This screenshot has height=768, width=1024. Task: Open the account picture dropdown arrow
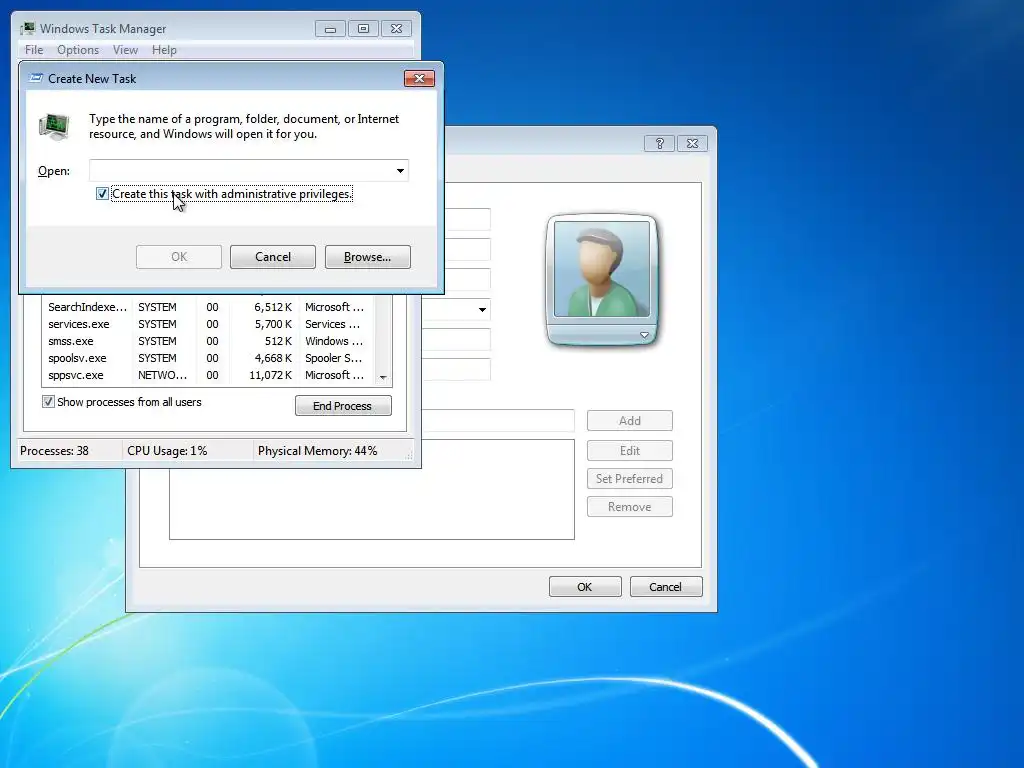click(644, 335)
